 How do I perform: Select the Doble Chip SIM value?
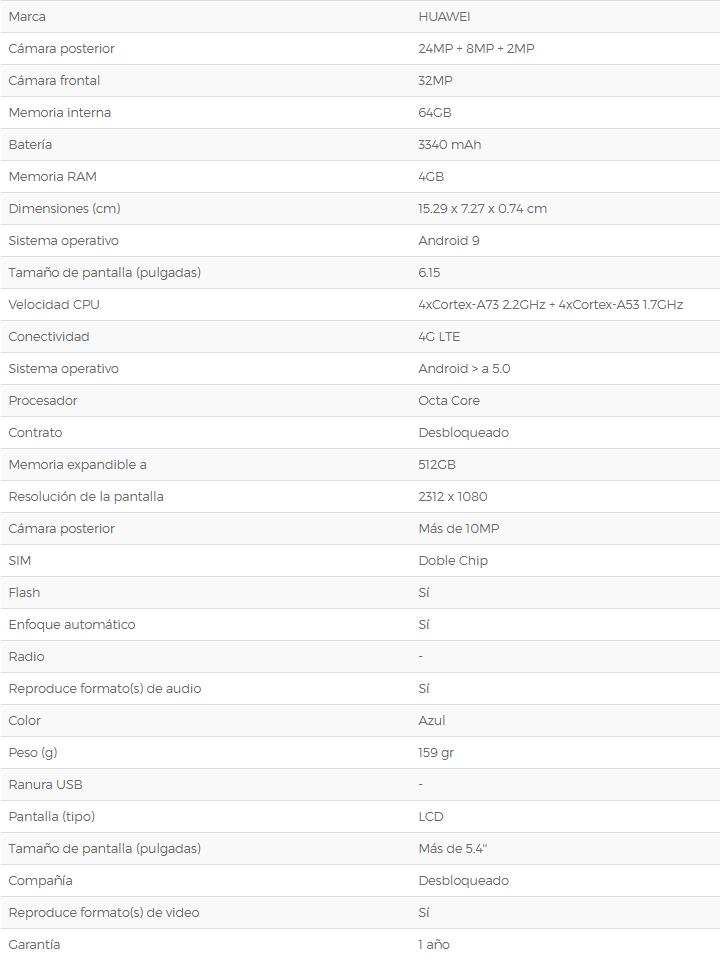click(453, 561)
